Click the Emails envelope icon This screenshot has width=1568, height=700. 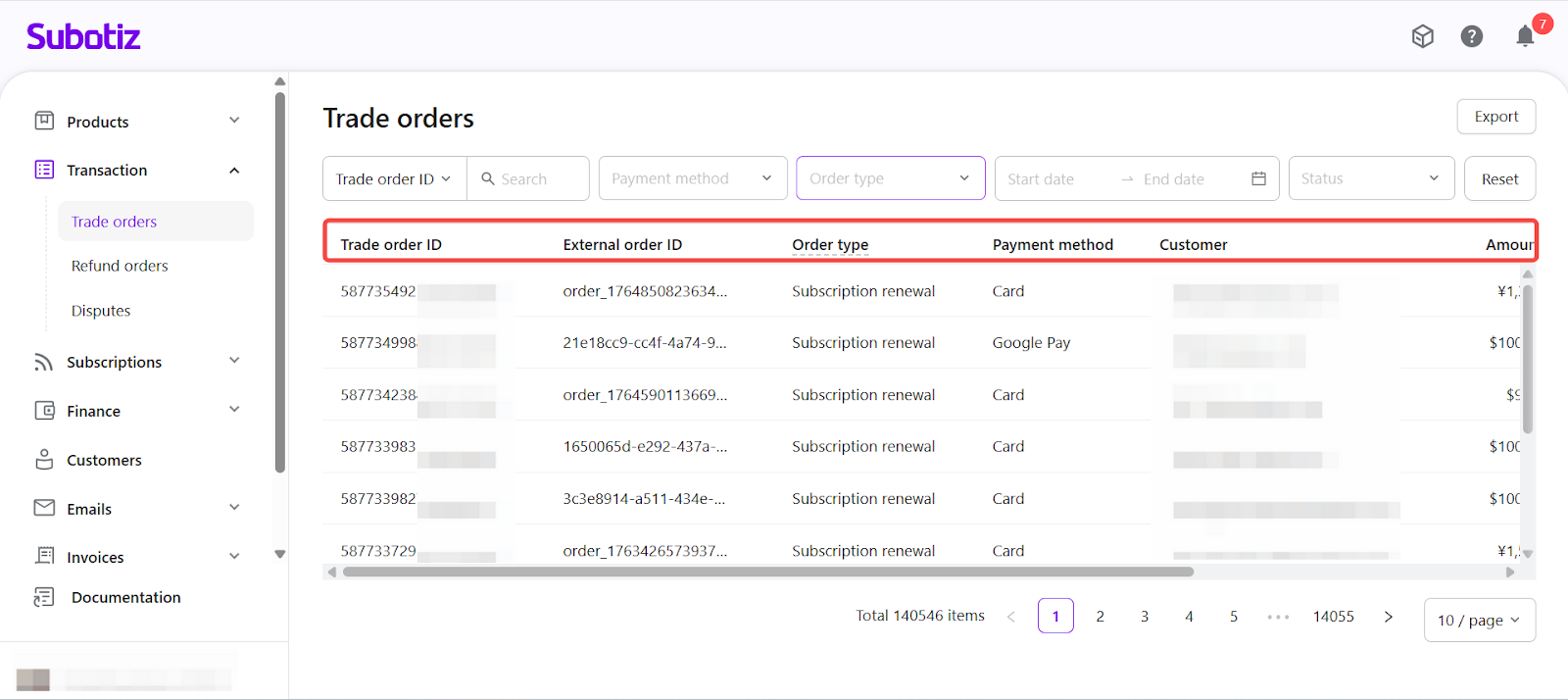tap(44, 508)
